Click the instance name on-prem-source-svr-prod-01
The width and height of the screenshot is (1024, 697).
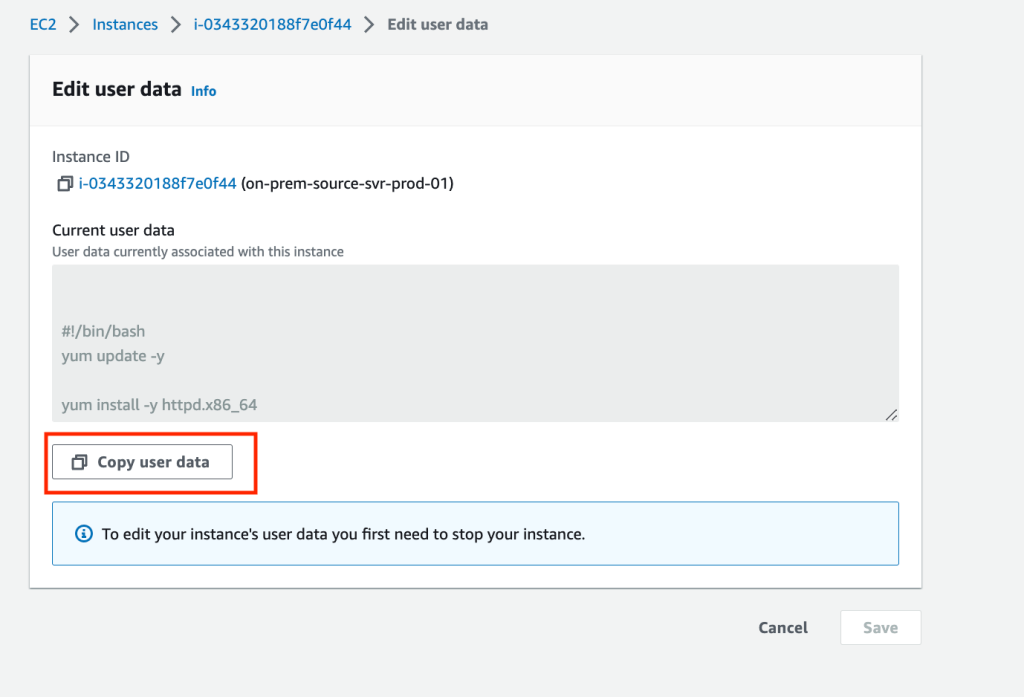point(347,184)
